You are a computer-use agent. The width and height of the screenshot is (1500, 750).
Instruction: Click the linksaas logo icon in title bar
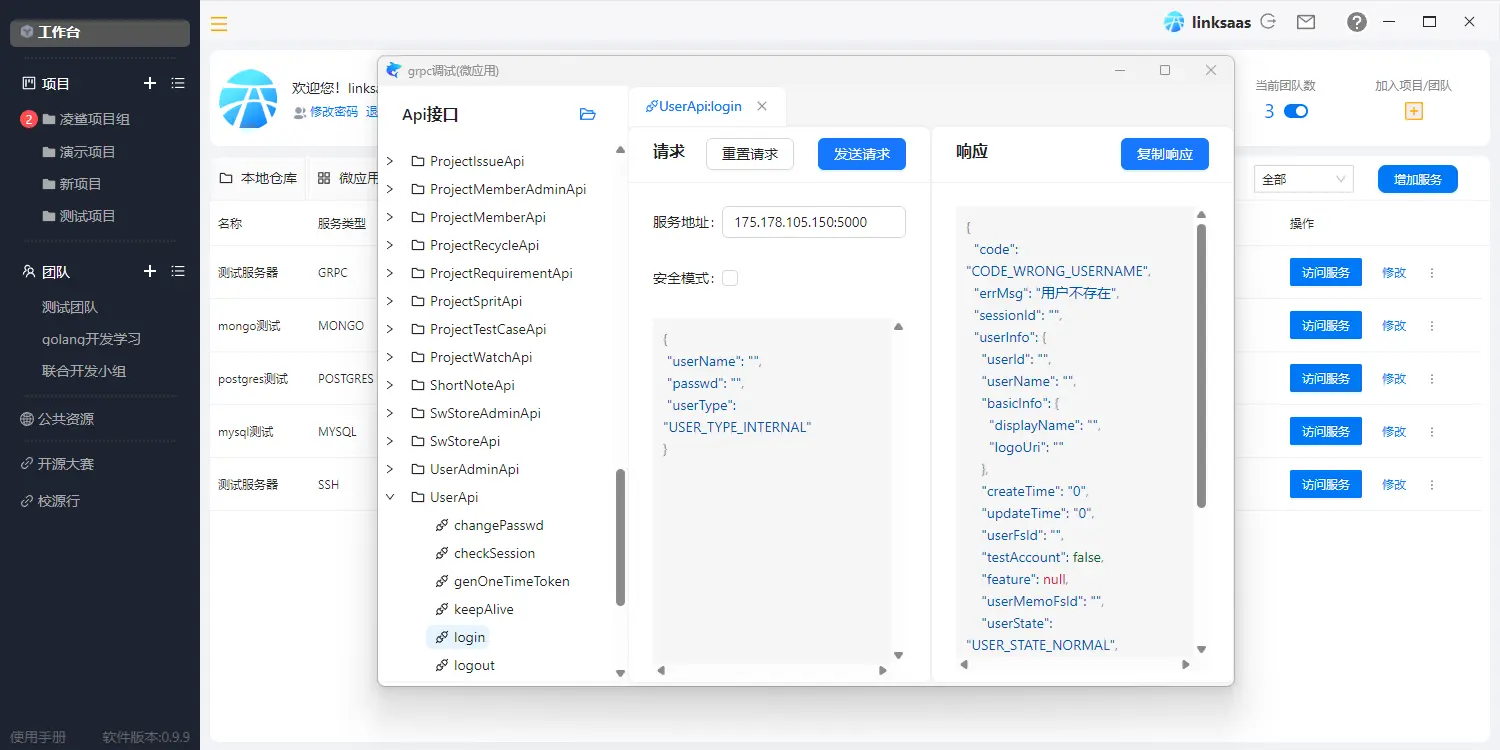coord(1174,22)
